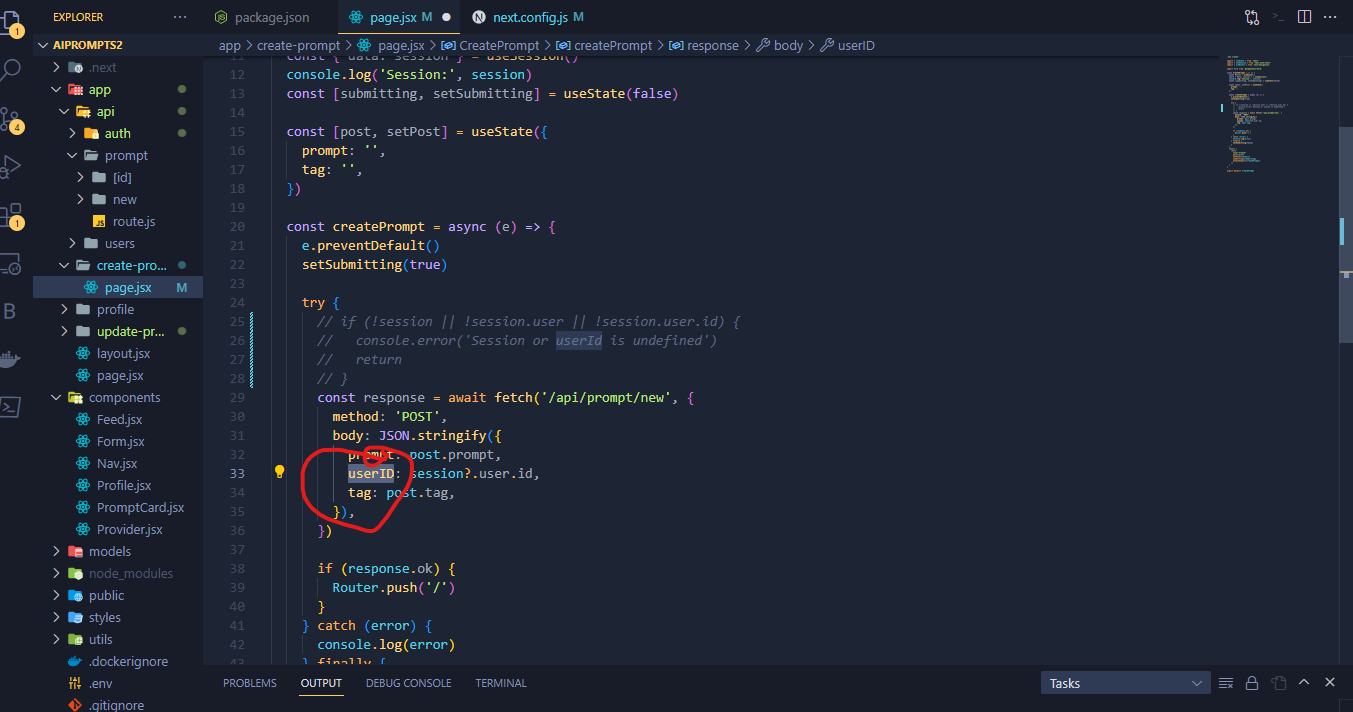Switch to the TERMINAL tab
1353x712 pixels.
(500, 683)
